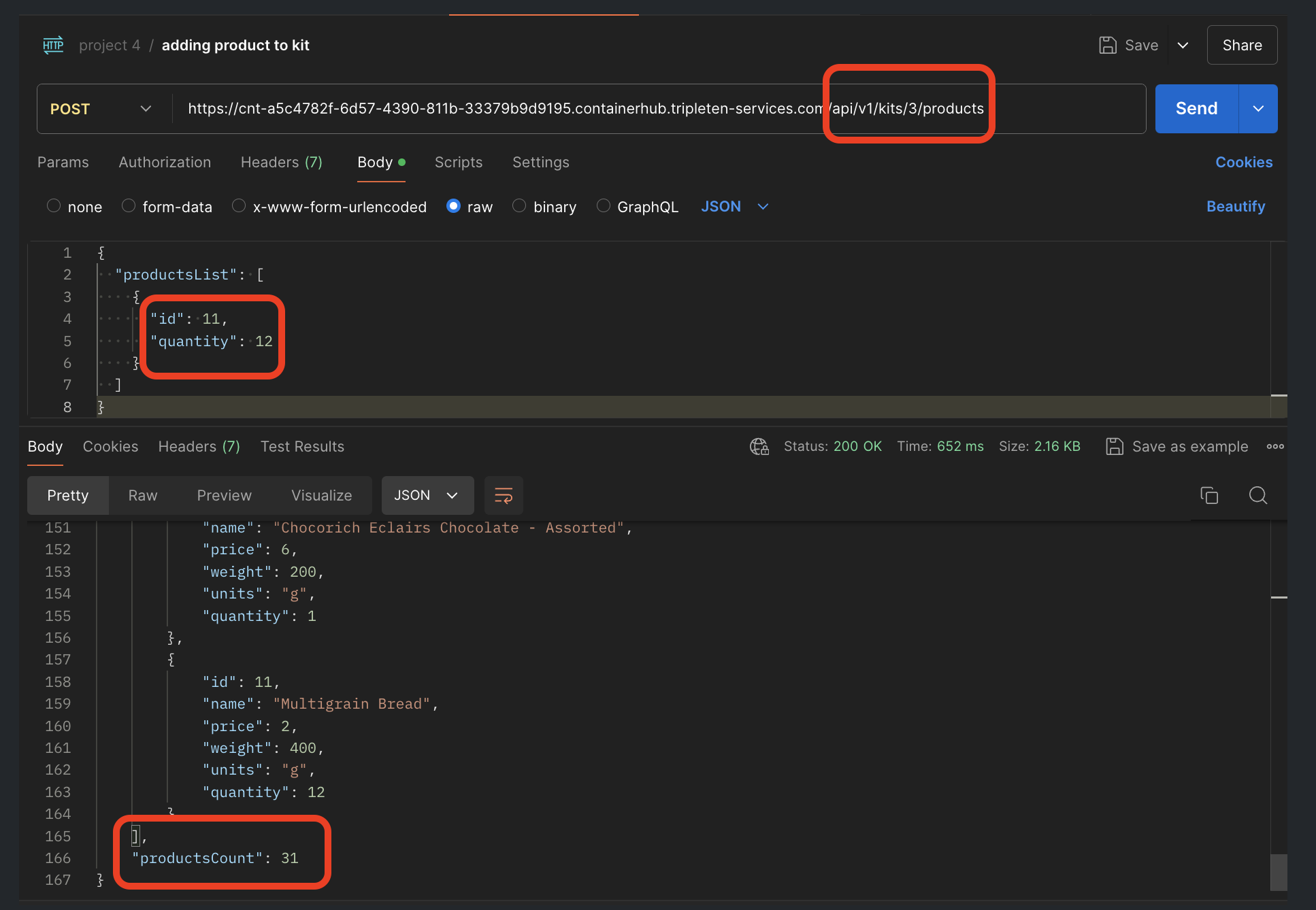Copy the response body to clipboard
This screenshot has width=1316, height=910.
click(x=1209, y=495)
